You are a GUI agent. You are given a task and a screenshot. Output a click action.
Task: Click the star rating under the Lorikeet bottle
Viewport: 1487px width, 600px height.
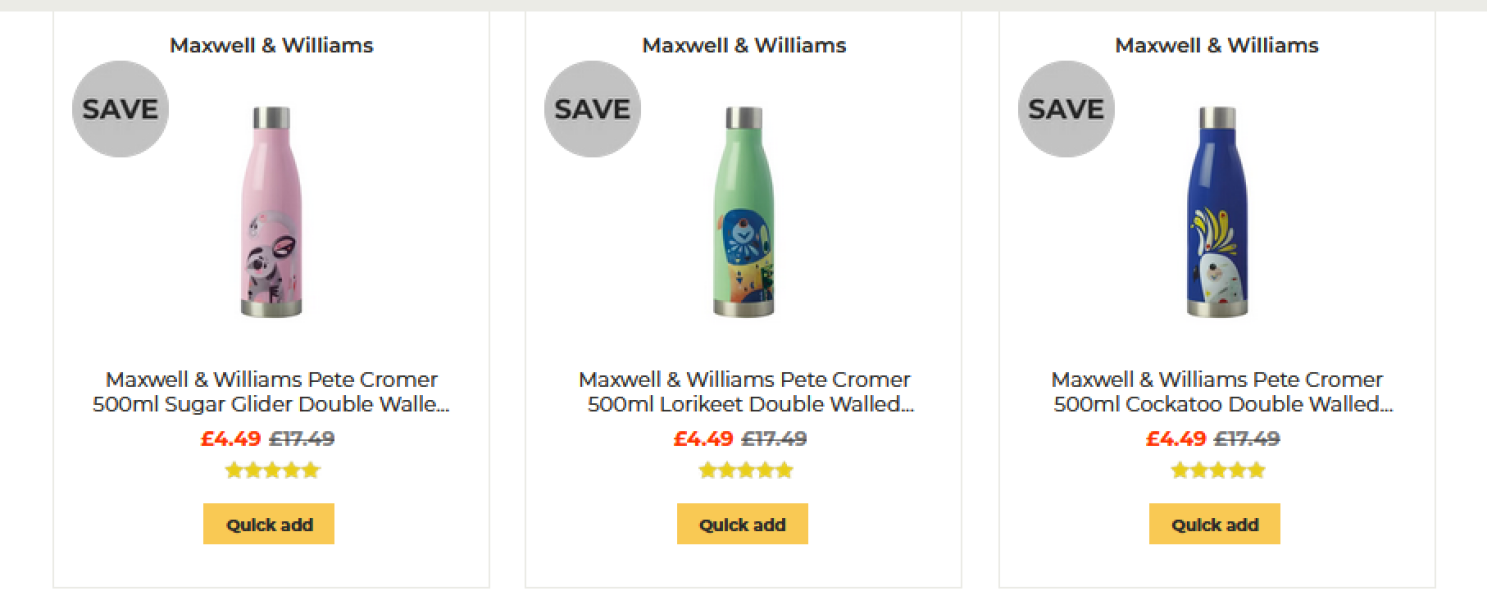point(742,469)
